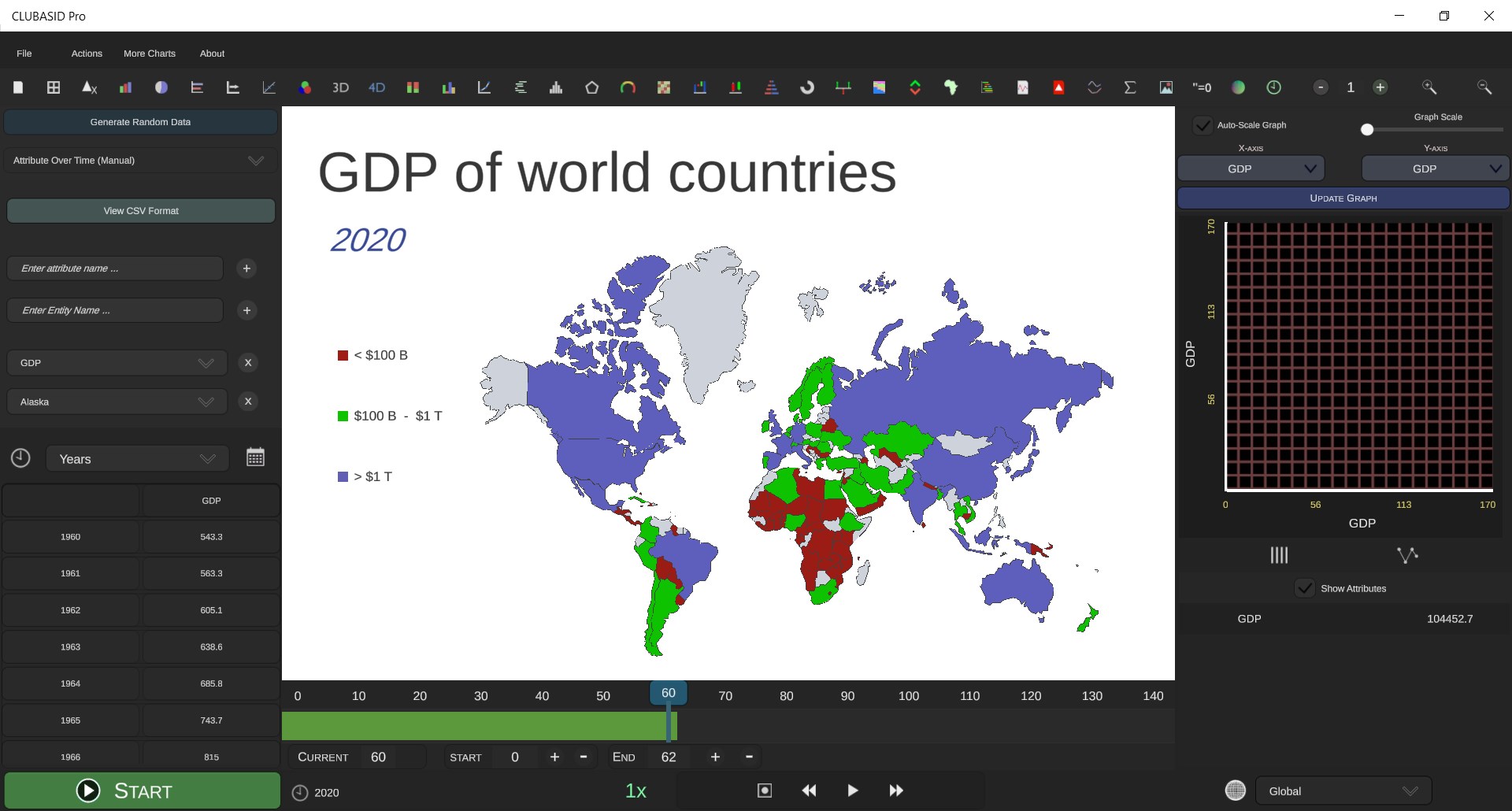The height and width of the screenshot is (811, 1512).
Task: Click the green START button
Action: click(143, 791)
